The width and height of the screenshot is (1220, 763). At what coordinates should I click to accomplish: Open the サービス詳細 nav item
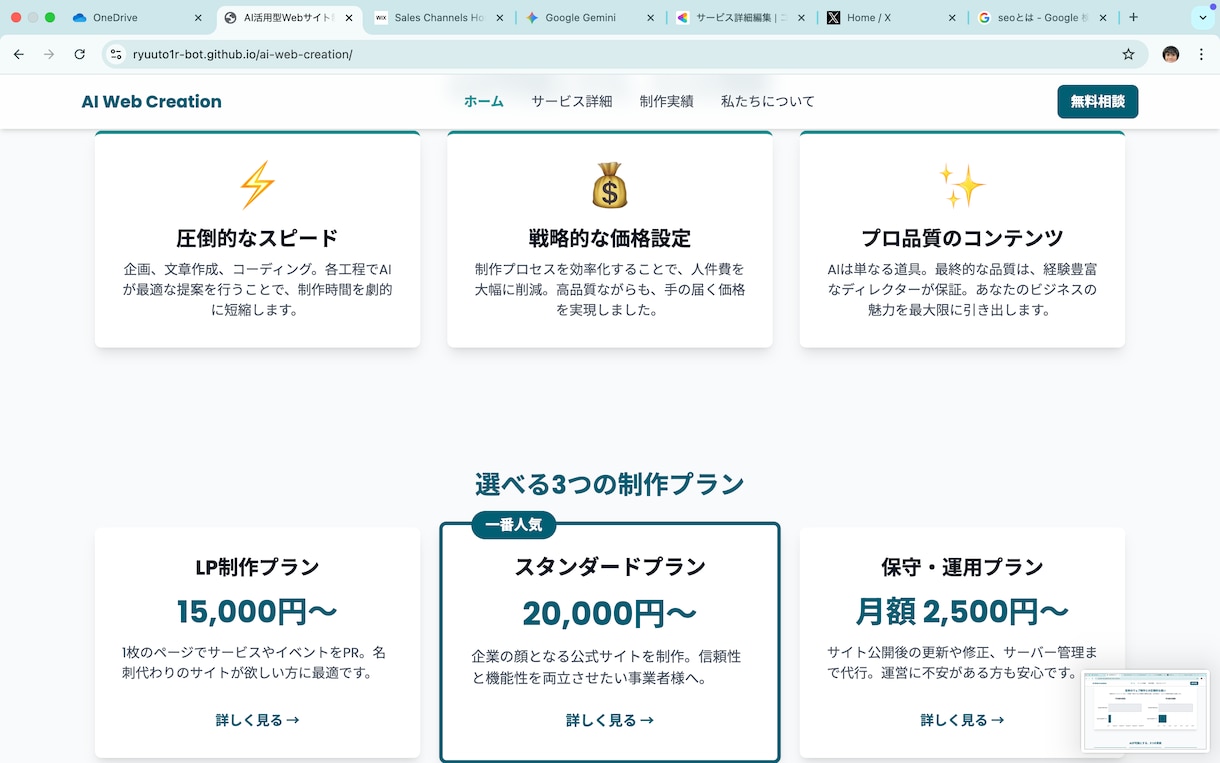pyautogui.click(x=572, y=101)
